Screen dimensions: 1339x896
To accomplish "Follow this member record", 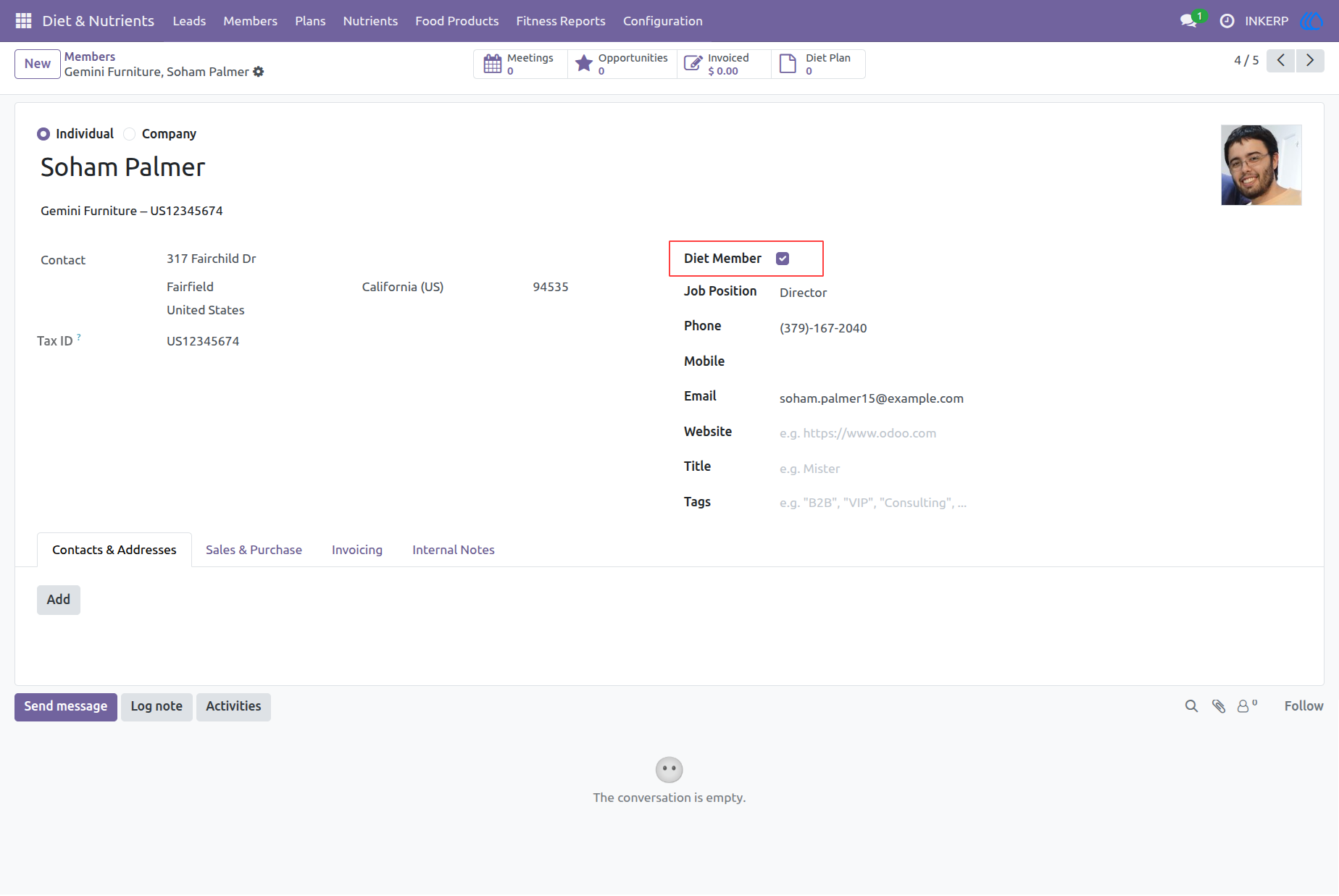I will pyautogui.click(x=1303, y=706).
